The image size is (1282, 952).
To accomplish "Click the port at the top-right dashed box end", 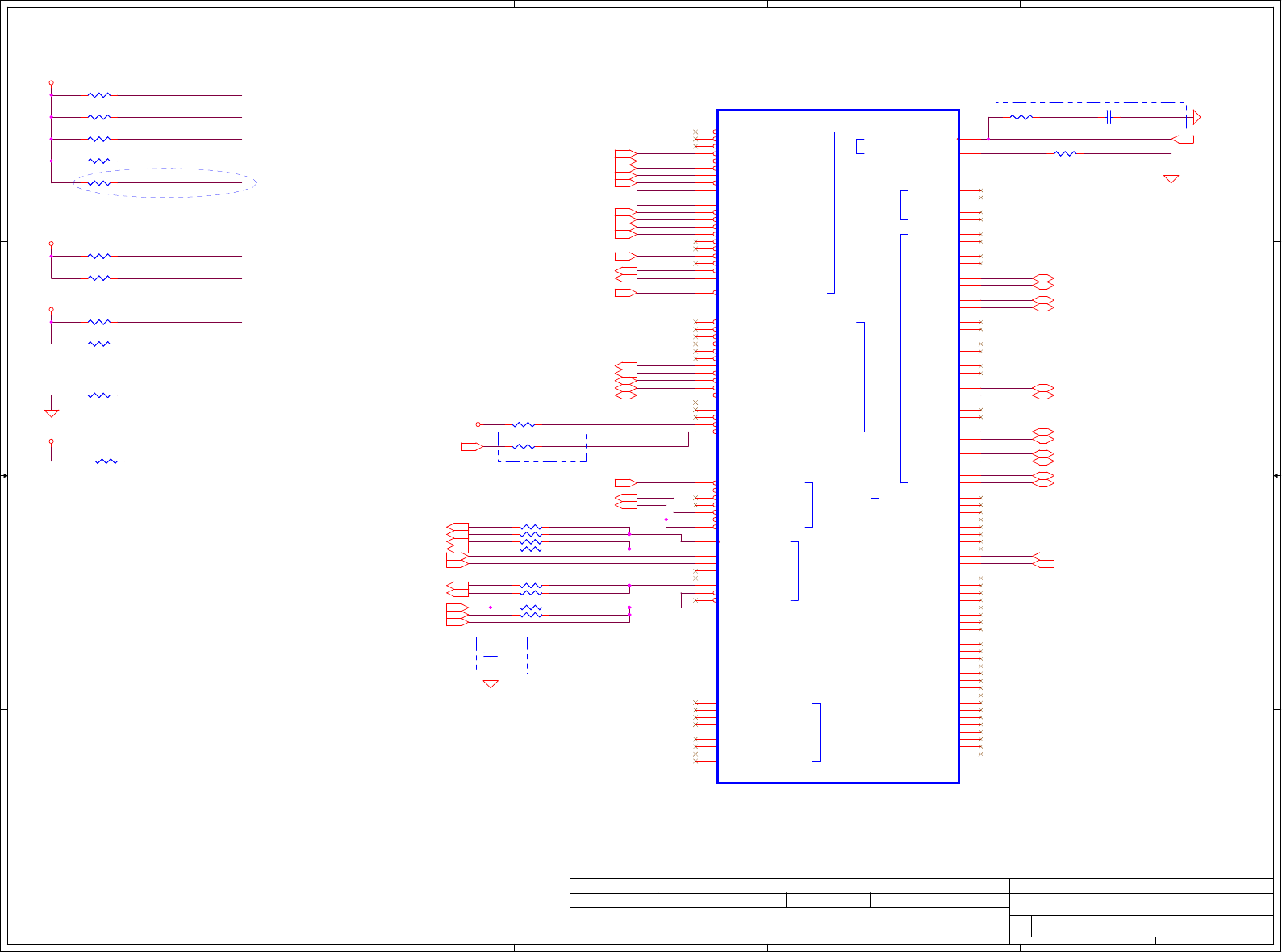I will coord(1195,117).
